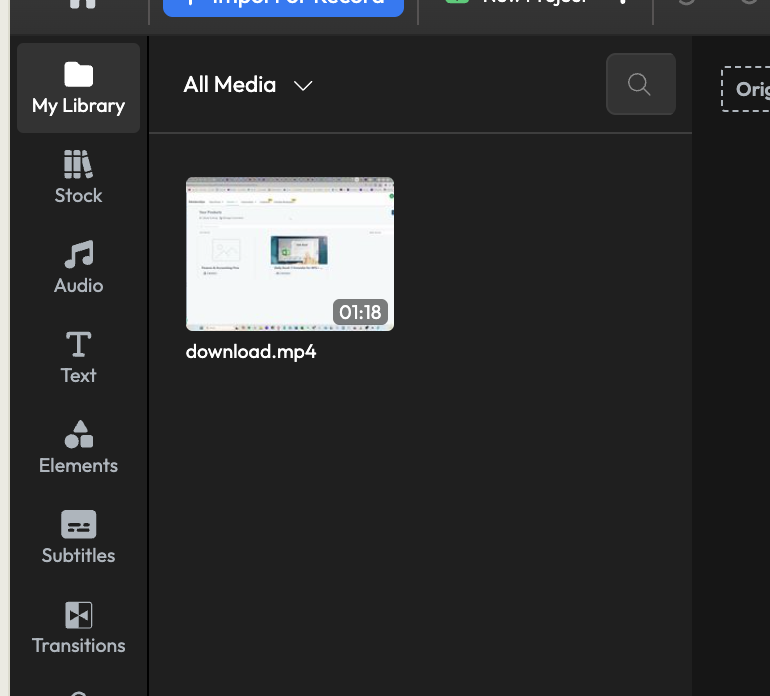This screenshot has height=696, width=770.
Task: Click the download.mp4 file name label
Action: click(x=251, y=352)
